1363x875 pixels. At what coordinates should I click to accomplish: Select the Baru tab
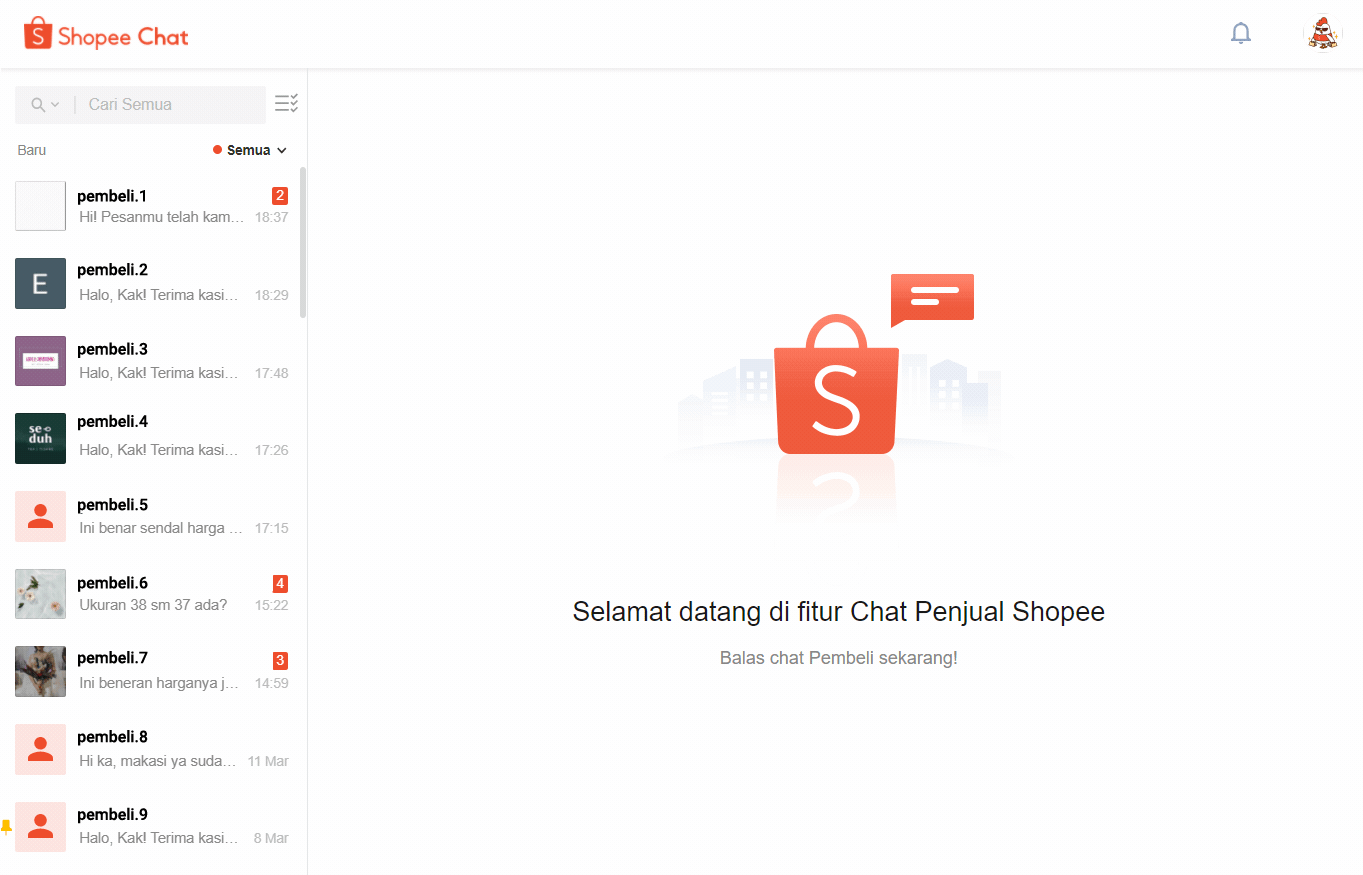click(31, 149)
